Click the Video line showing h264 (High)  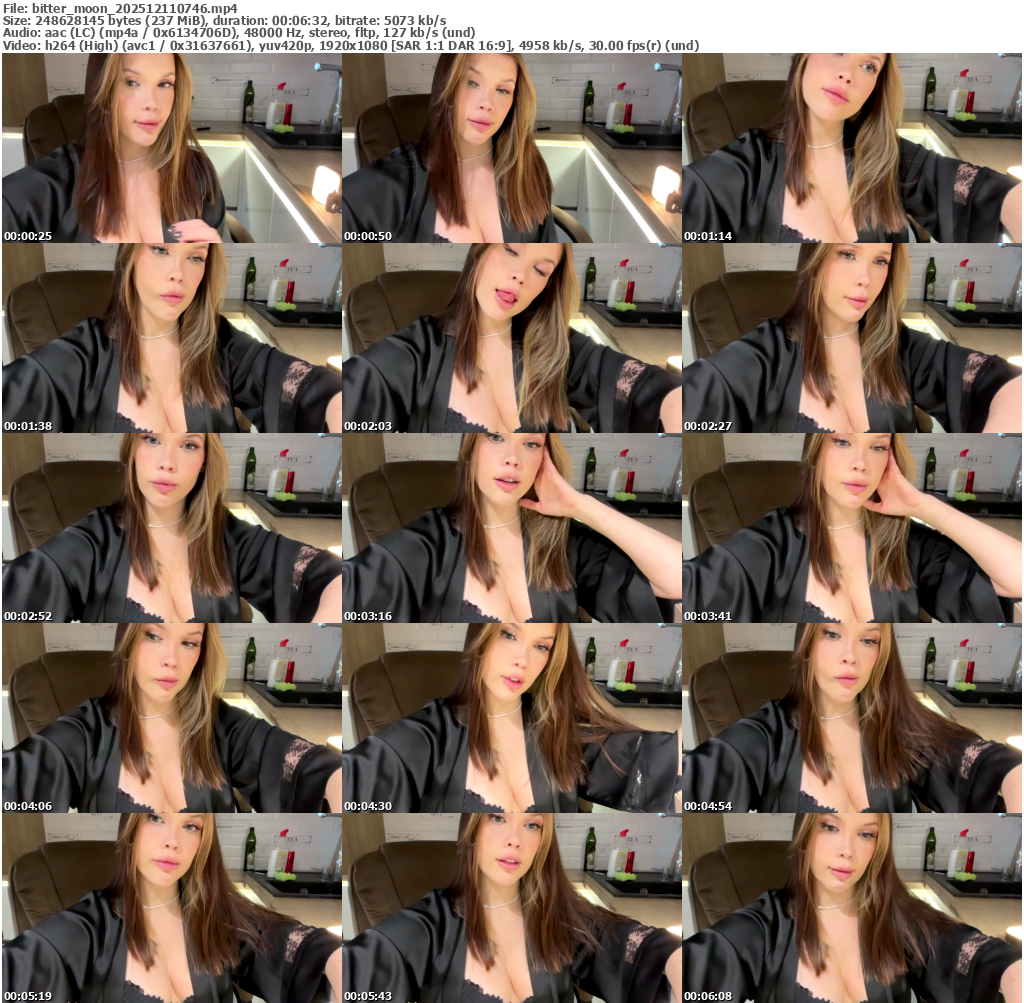click(351, 45)
